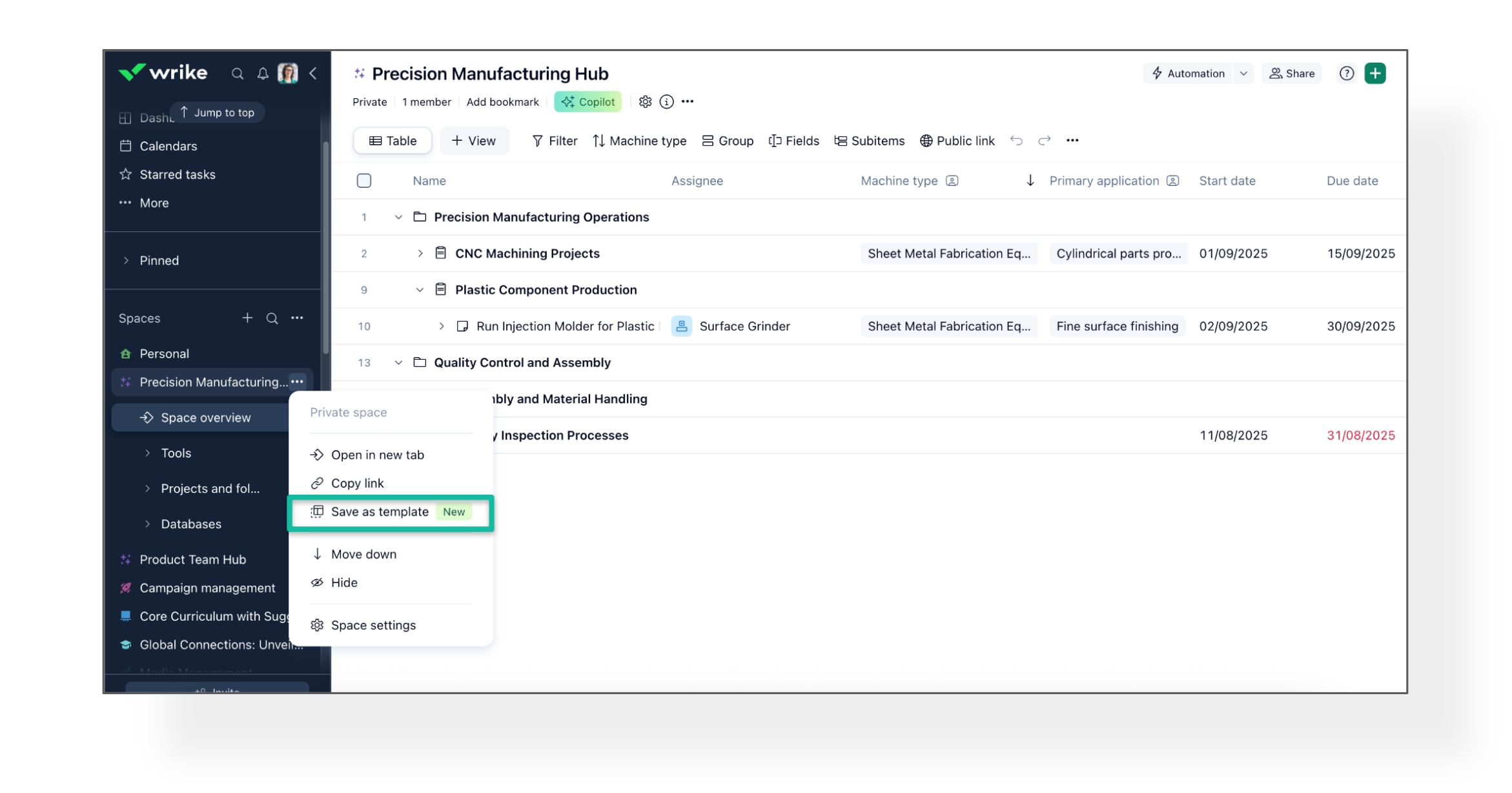Toggle the select-all checkbox in table header
Image resolution: width=1512 pixels, height=793 pixels.
tap(364, 181)
